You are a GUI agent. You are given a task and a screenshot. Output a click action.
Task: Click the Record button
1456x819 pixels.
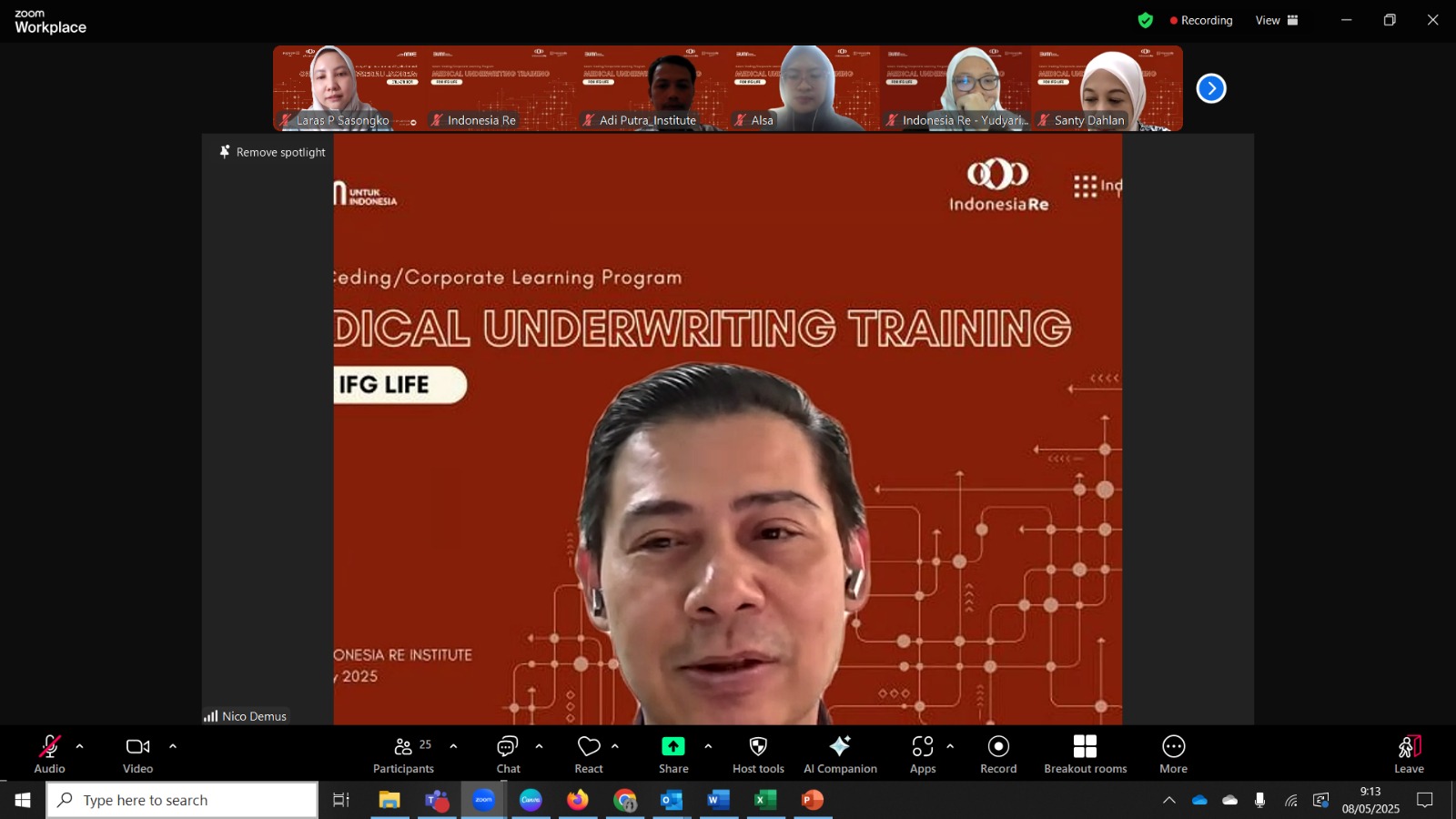point(998,754)
